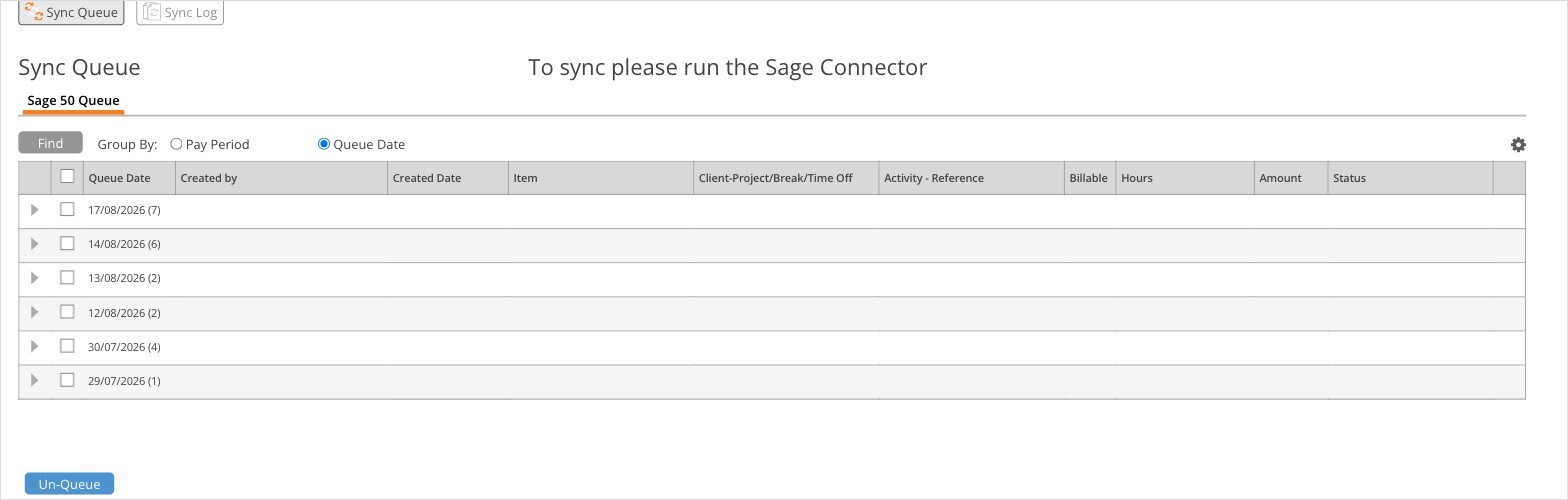This screenshot has width=1568, height=500.
Task: Click the 17/08/2026 (7) date text
Action: pos(124,210)
